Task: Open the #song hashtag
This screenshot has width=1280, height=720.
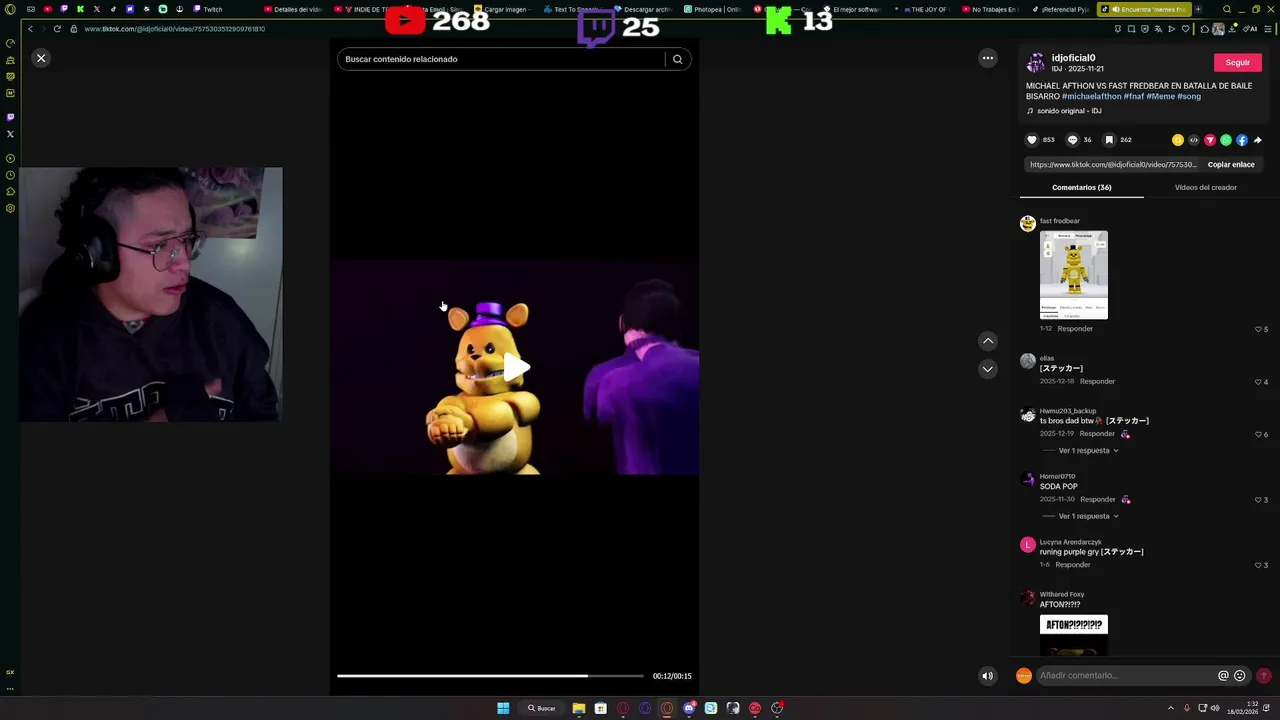Action: 1189,96
